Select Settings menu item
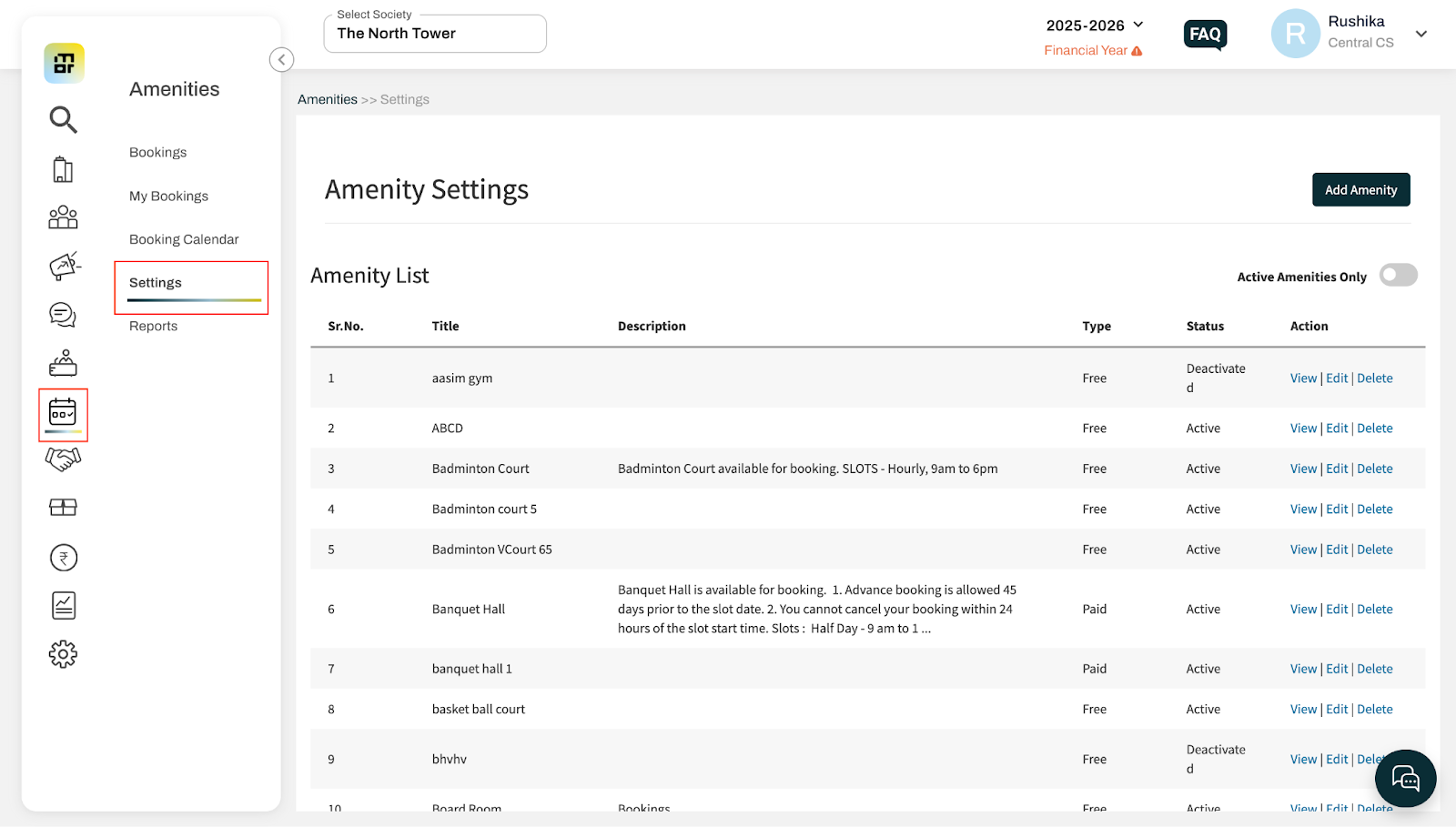The height and width of the screenshot is (827, 1456). pos(156,283)
